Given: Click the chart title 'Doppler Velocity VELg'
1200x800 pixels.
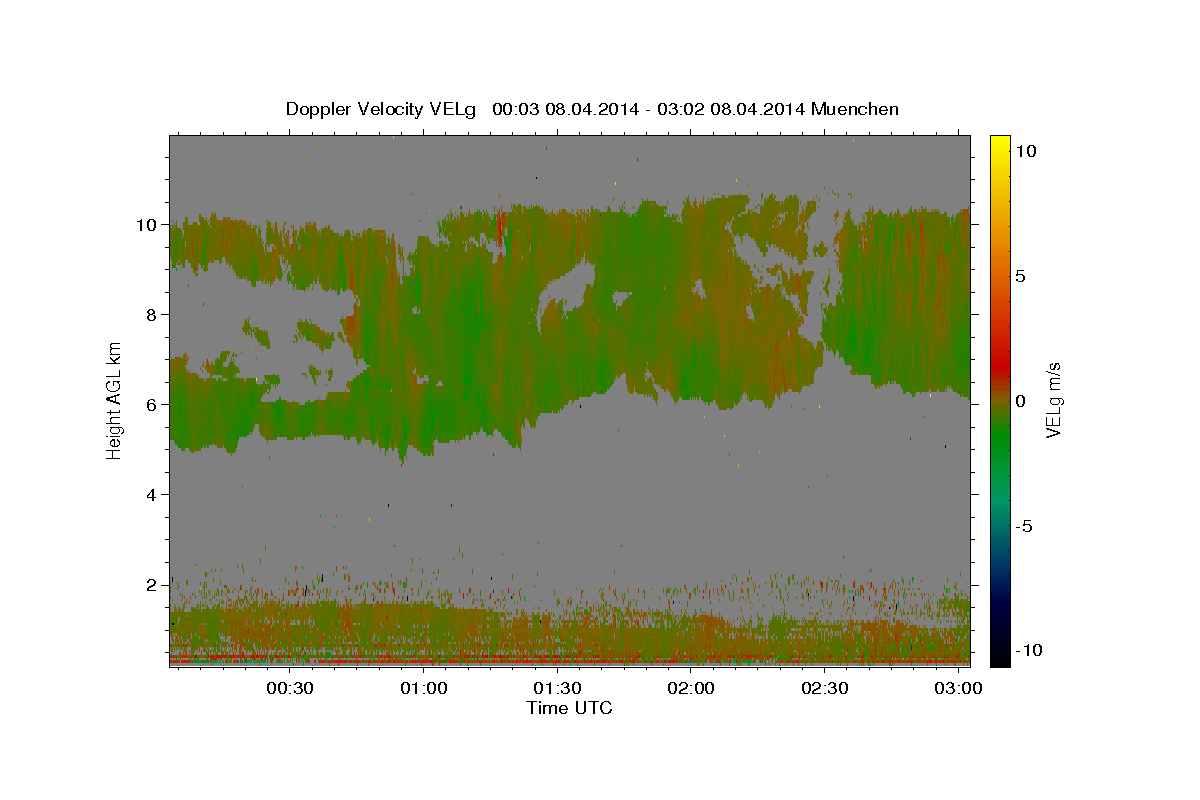Looking at the screenshot, I should click(382, 109).
